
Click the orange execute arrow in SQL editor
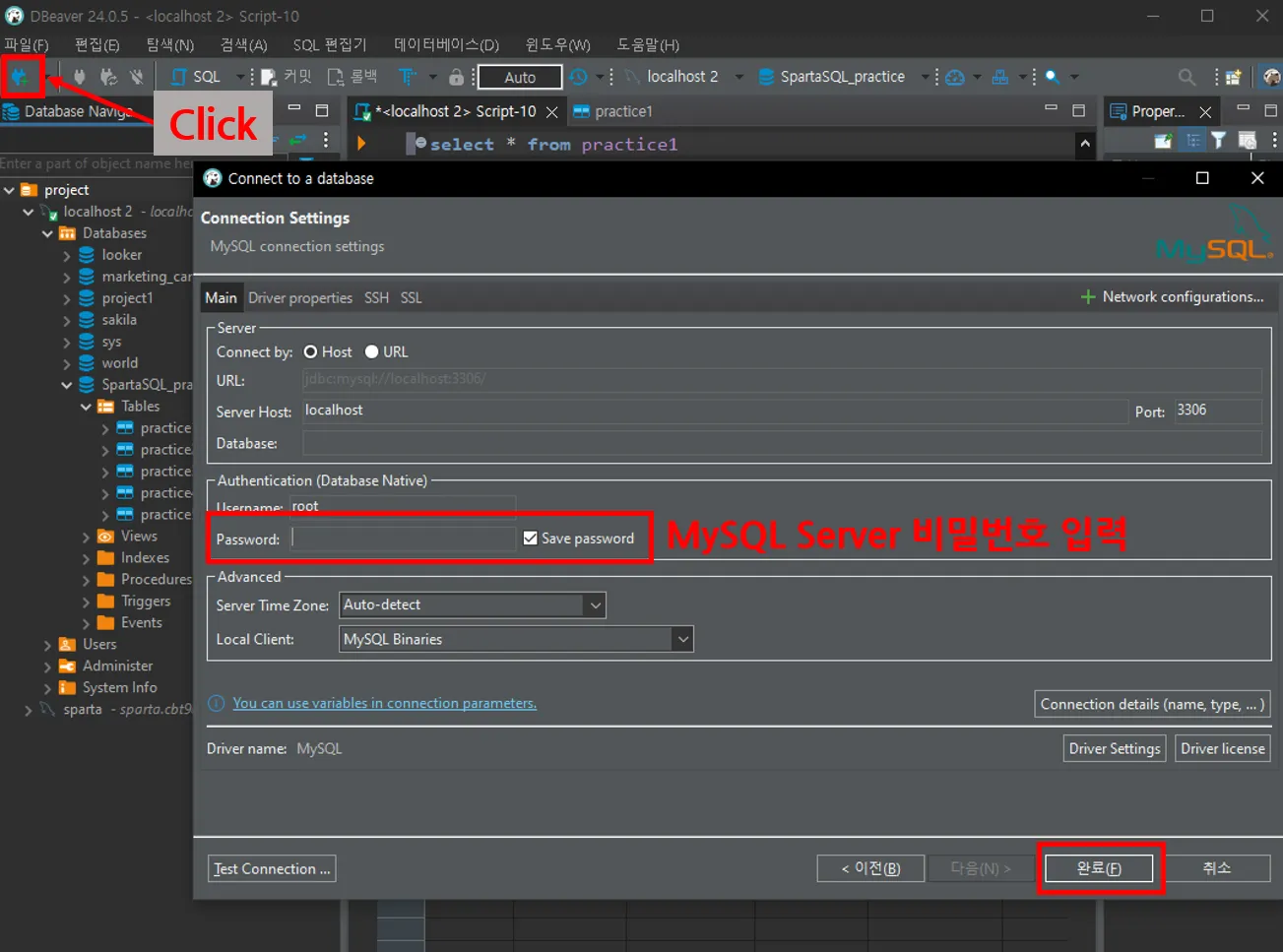click(361, 144)
